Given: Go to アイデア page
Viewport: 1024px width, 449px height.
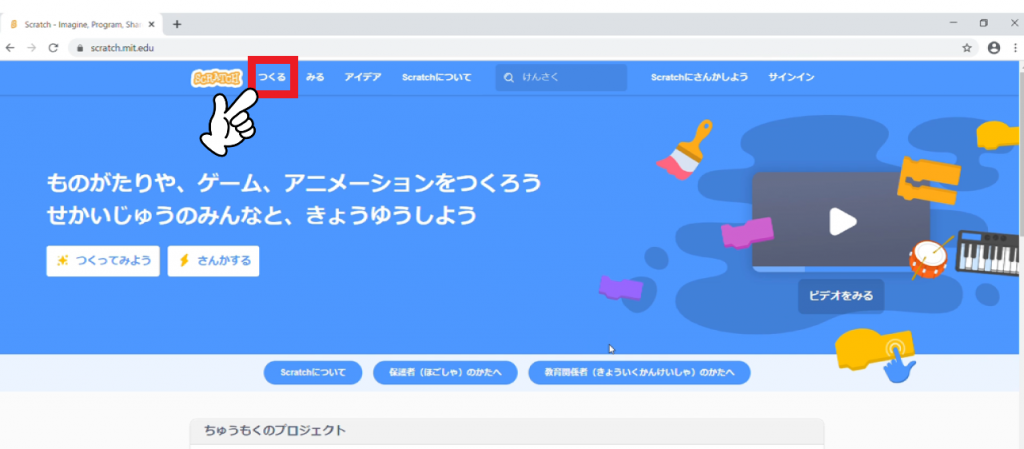Looking at the screenshot, I should (363, 77).
